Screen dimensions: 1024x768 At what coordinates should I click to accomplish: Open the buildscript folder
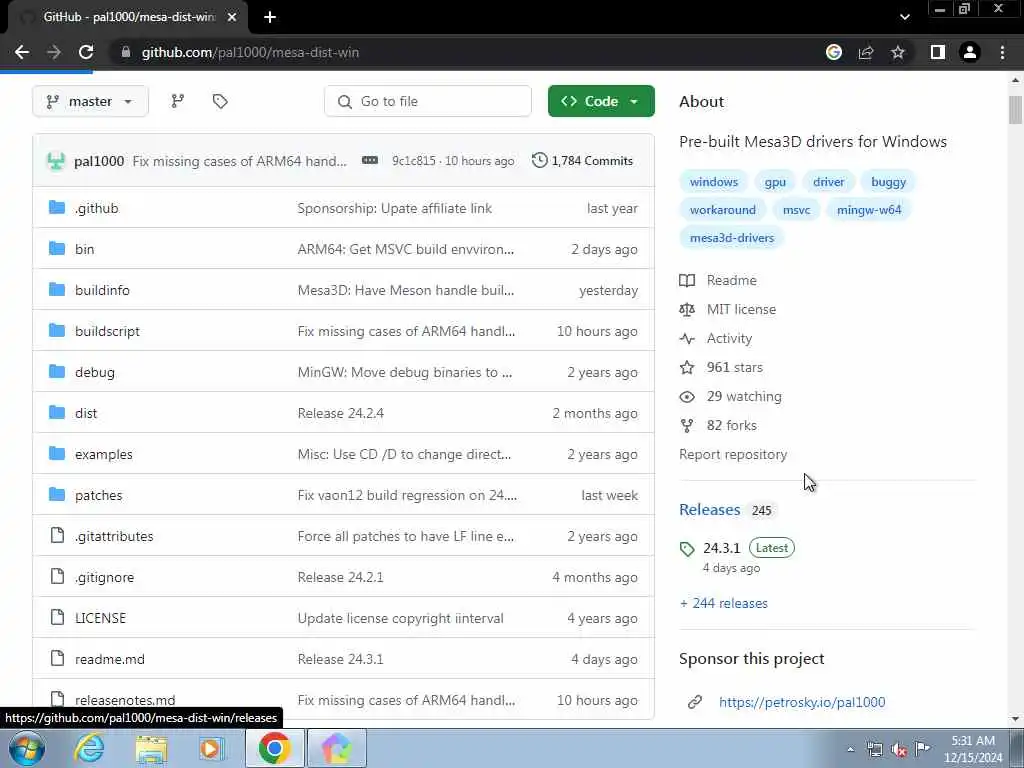point(107,331)
